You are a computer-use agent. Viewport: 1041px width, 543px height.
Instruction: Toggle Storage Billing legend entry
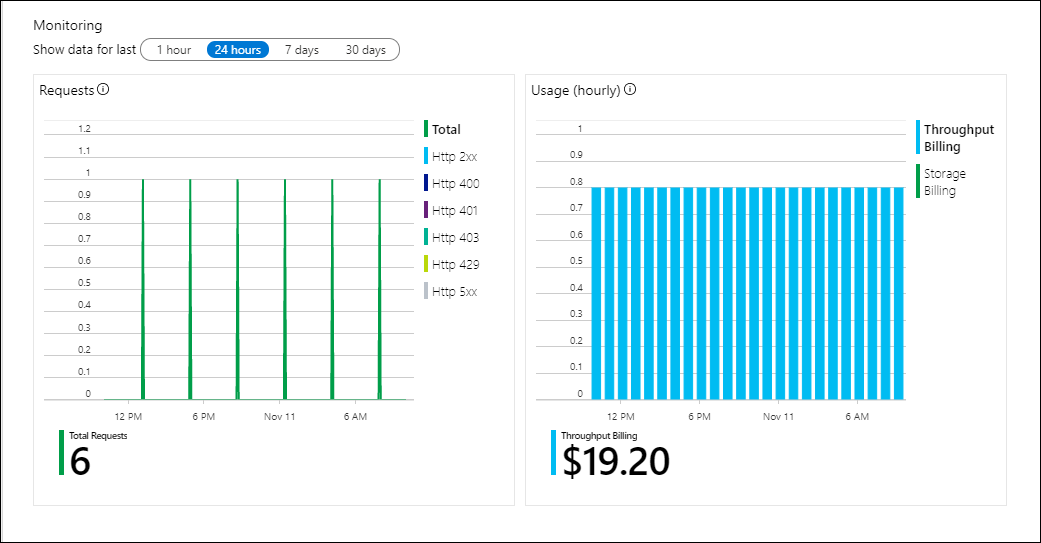click(x=941, y=182)
